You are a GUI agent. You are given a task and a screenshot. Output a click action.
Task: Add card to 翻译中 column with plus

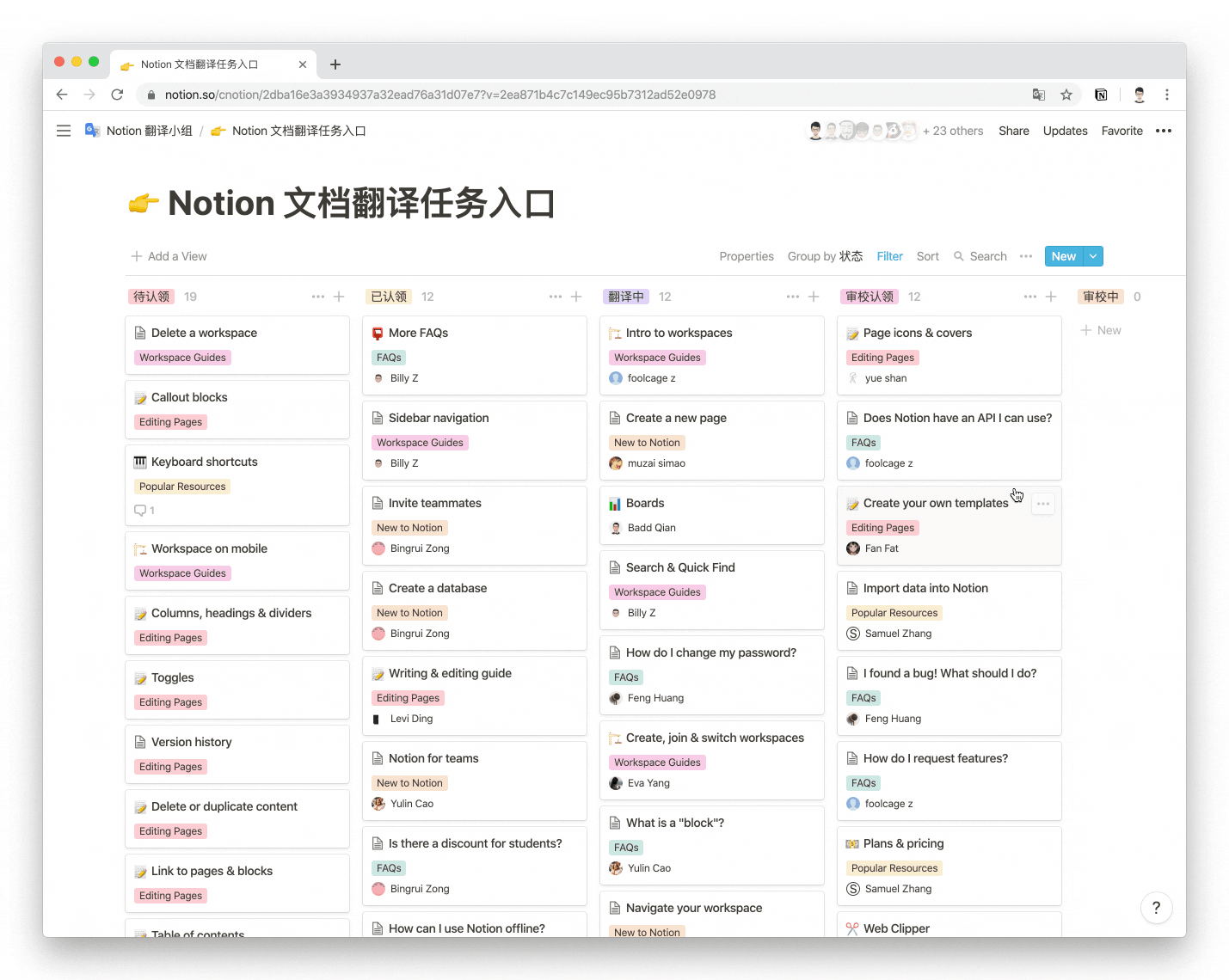coord(814,297)
